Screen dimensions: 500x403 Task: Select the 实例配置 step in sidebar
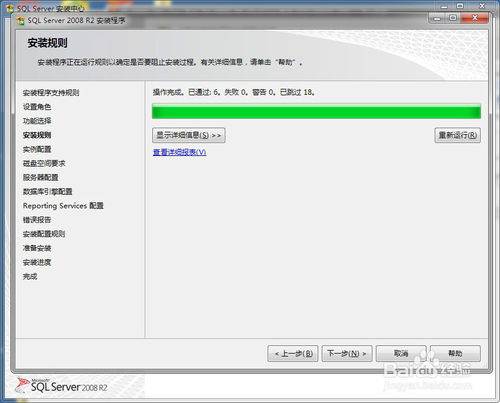tap(37, 149)
